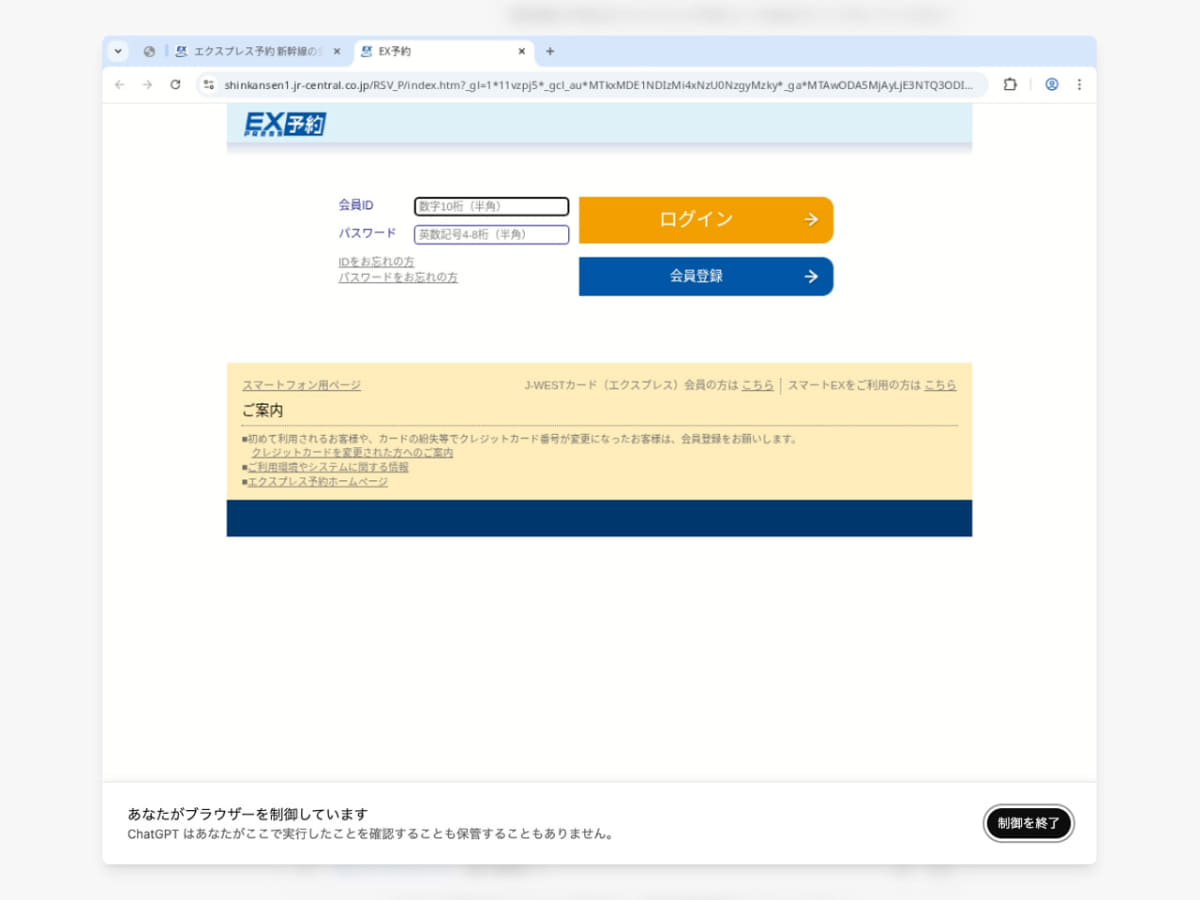Click the blue 会員登録 button

pos(706,276)
